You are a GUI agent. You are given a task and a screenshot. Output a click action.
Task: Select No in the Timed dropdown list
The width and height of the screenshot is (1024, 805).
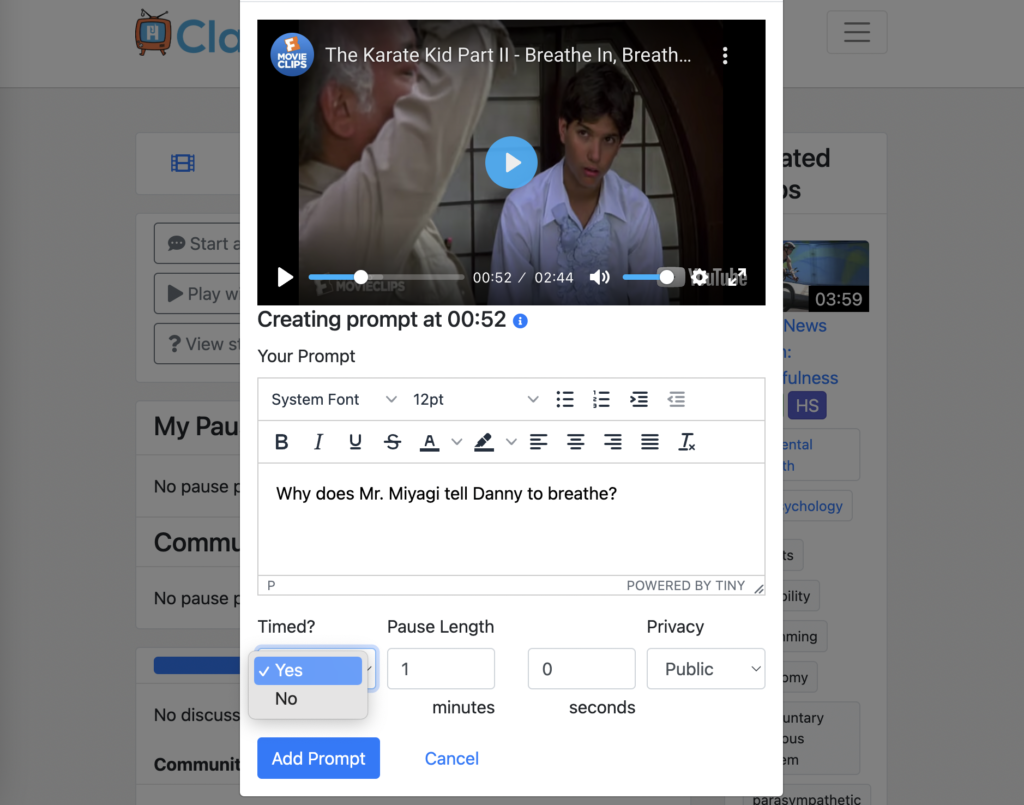(x=308, y=699)
